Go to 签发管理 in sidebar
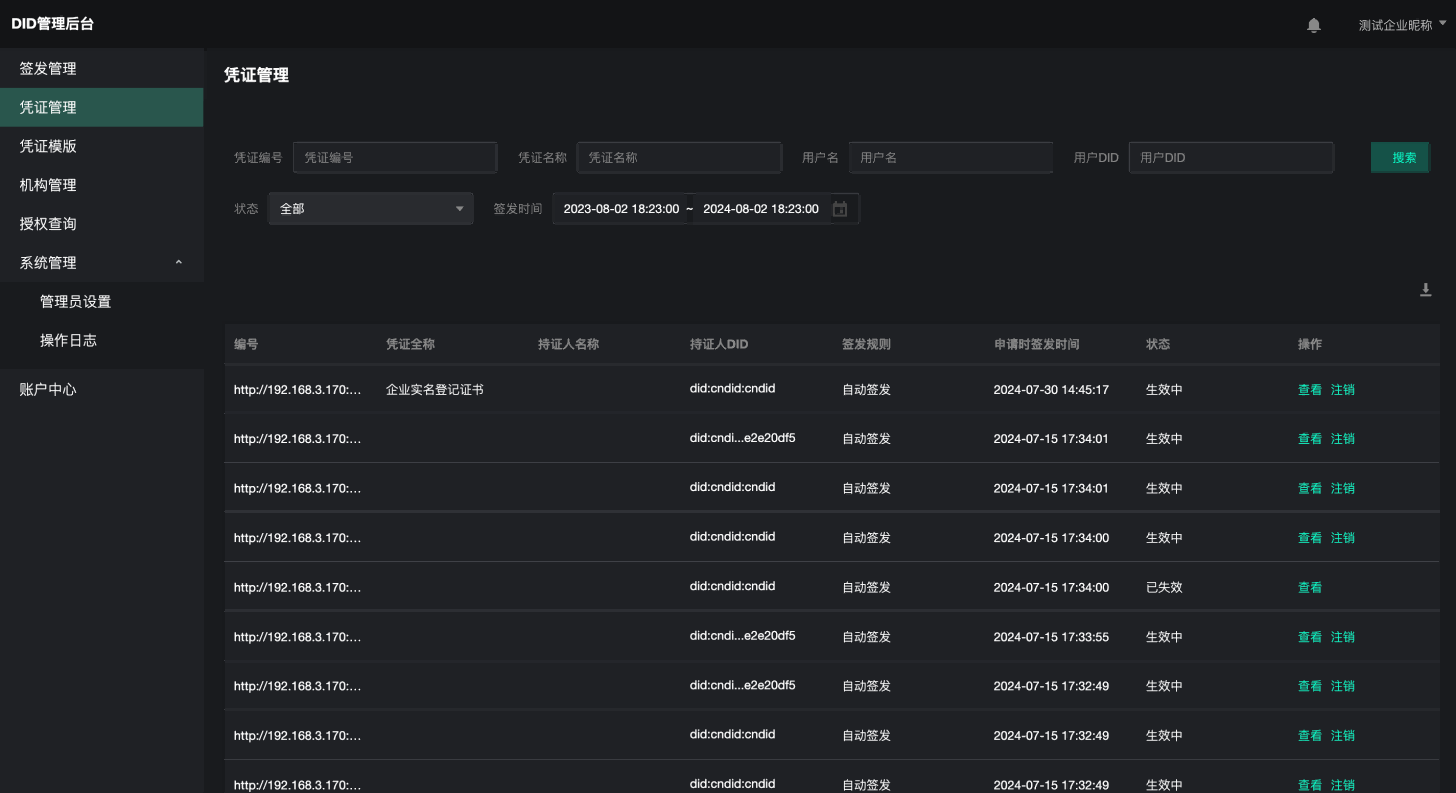Image resolution: width=1456 pixels, height=793 pixels. [48, 69]
